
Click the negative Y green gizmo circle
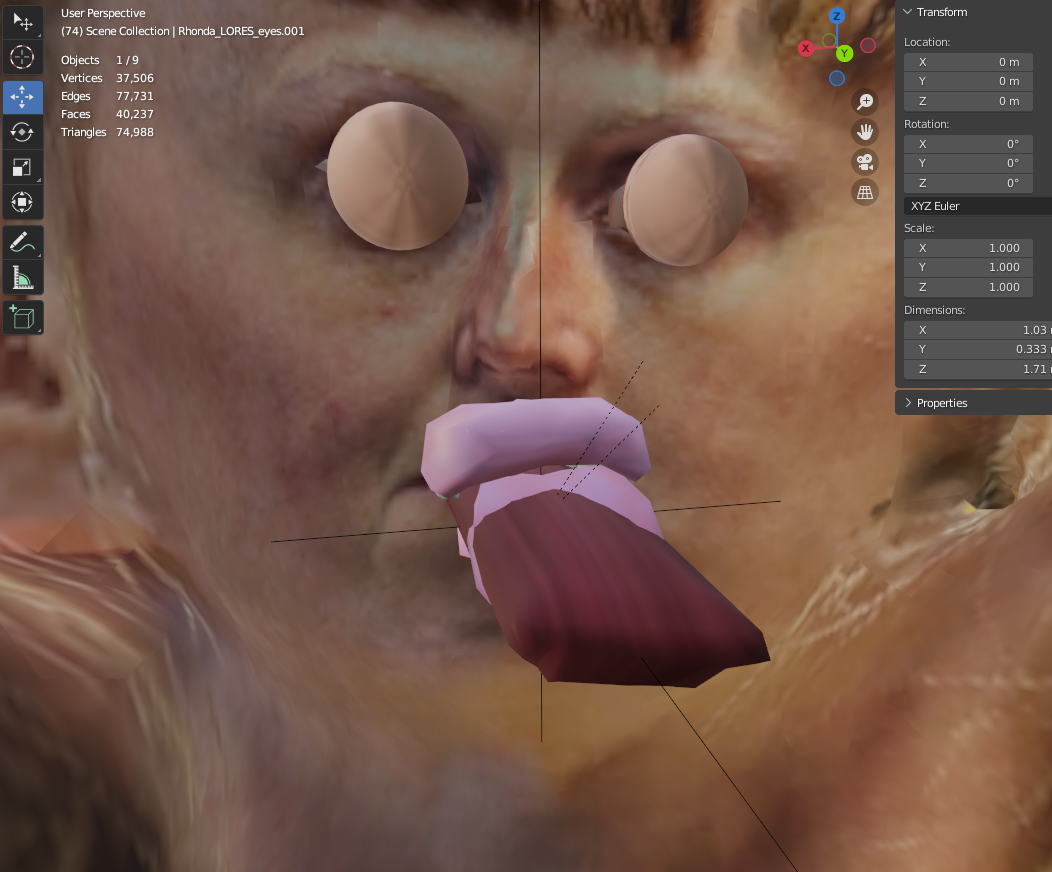tap(829, 40)
